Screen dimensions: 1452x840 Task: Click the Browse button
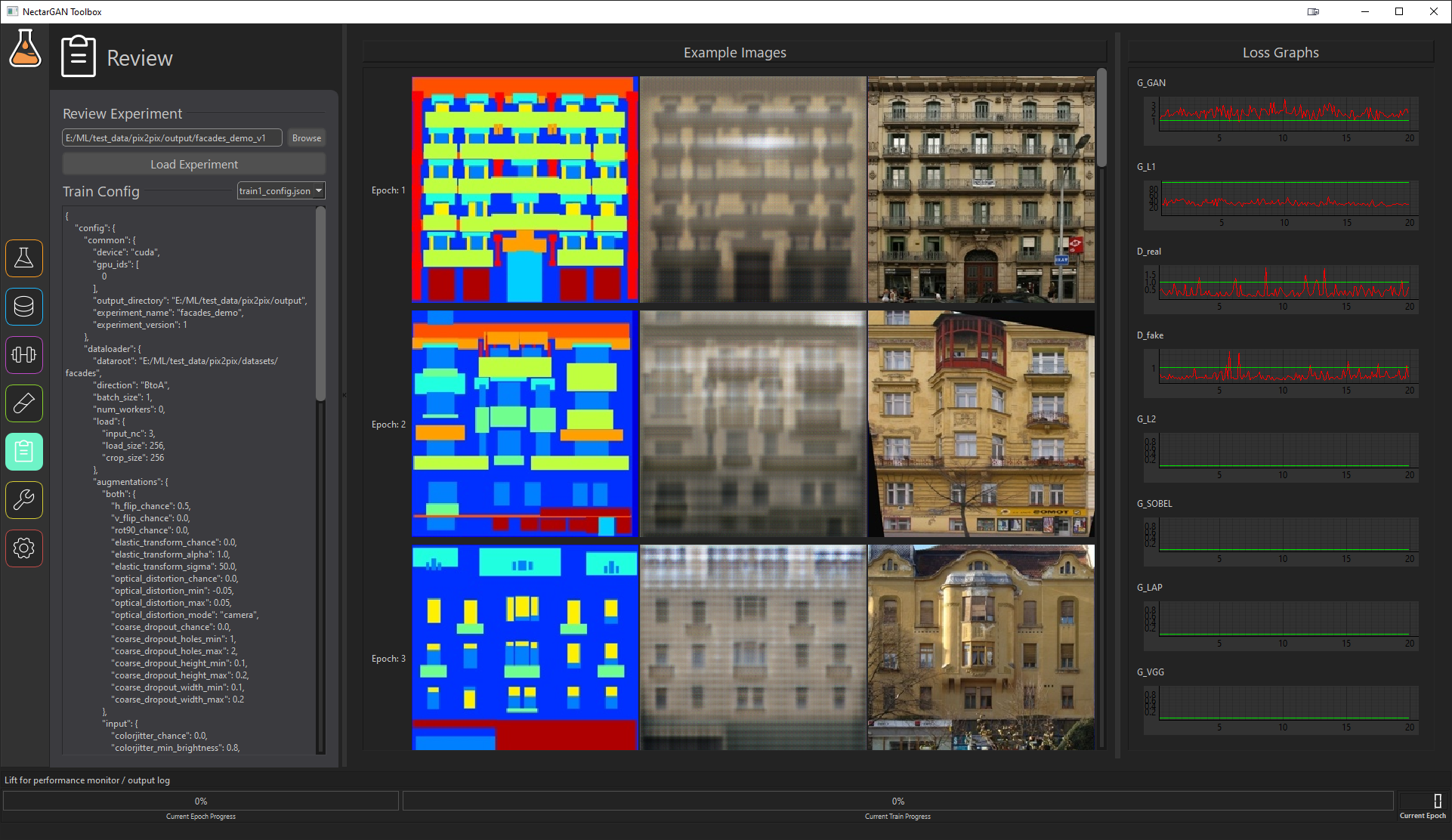(x=306, y=137)
